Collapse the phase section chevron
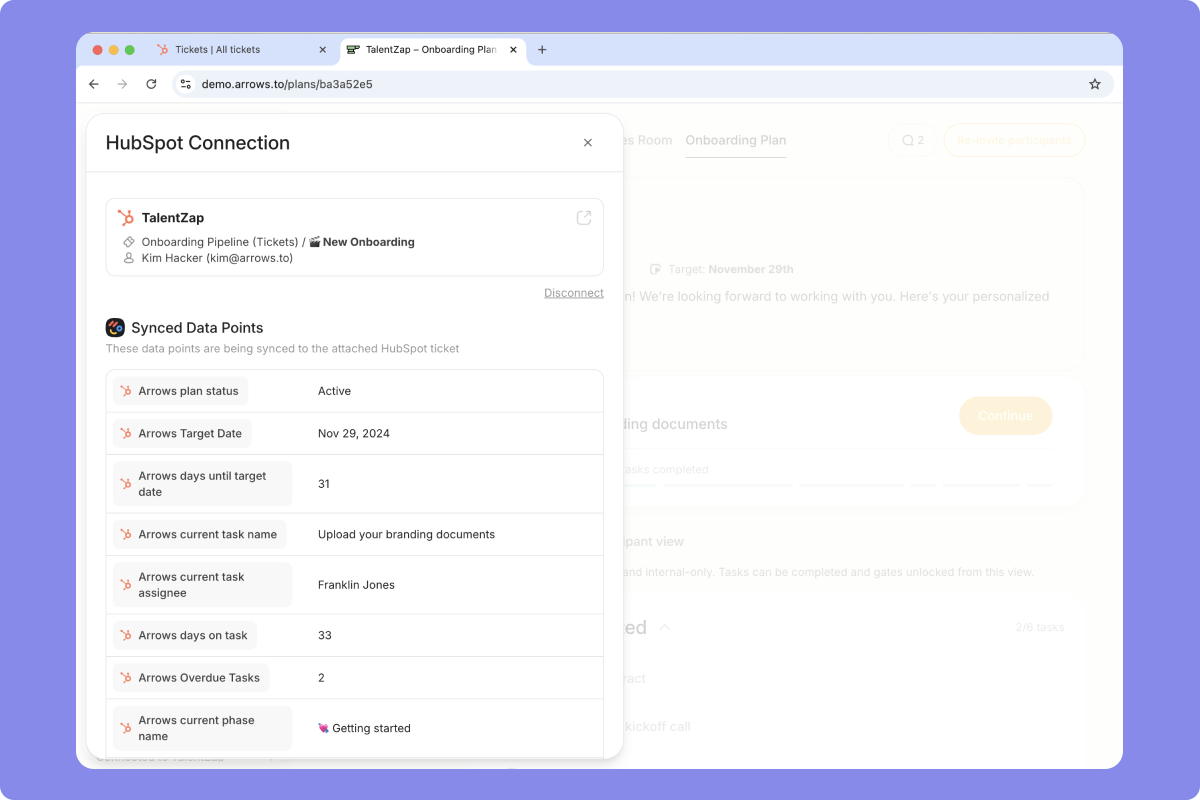Viewport: 1200px width, 800px height. [x=664, y=628]
